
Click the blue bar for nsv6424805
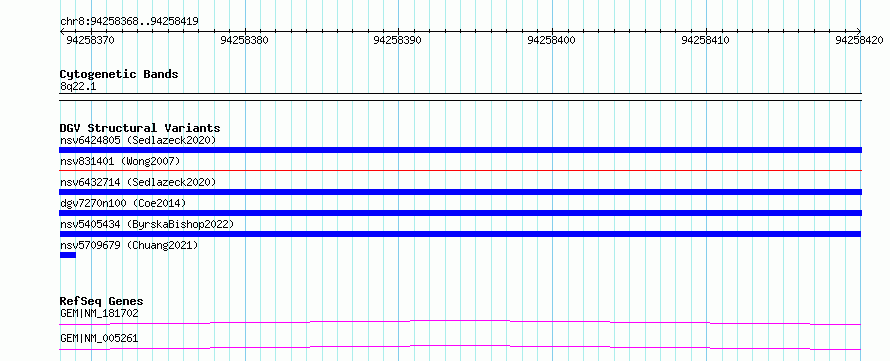click(x=460, y=150)
